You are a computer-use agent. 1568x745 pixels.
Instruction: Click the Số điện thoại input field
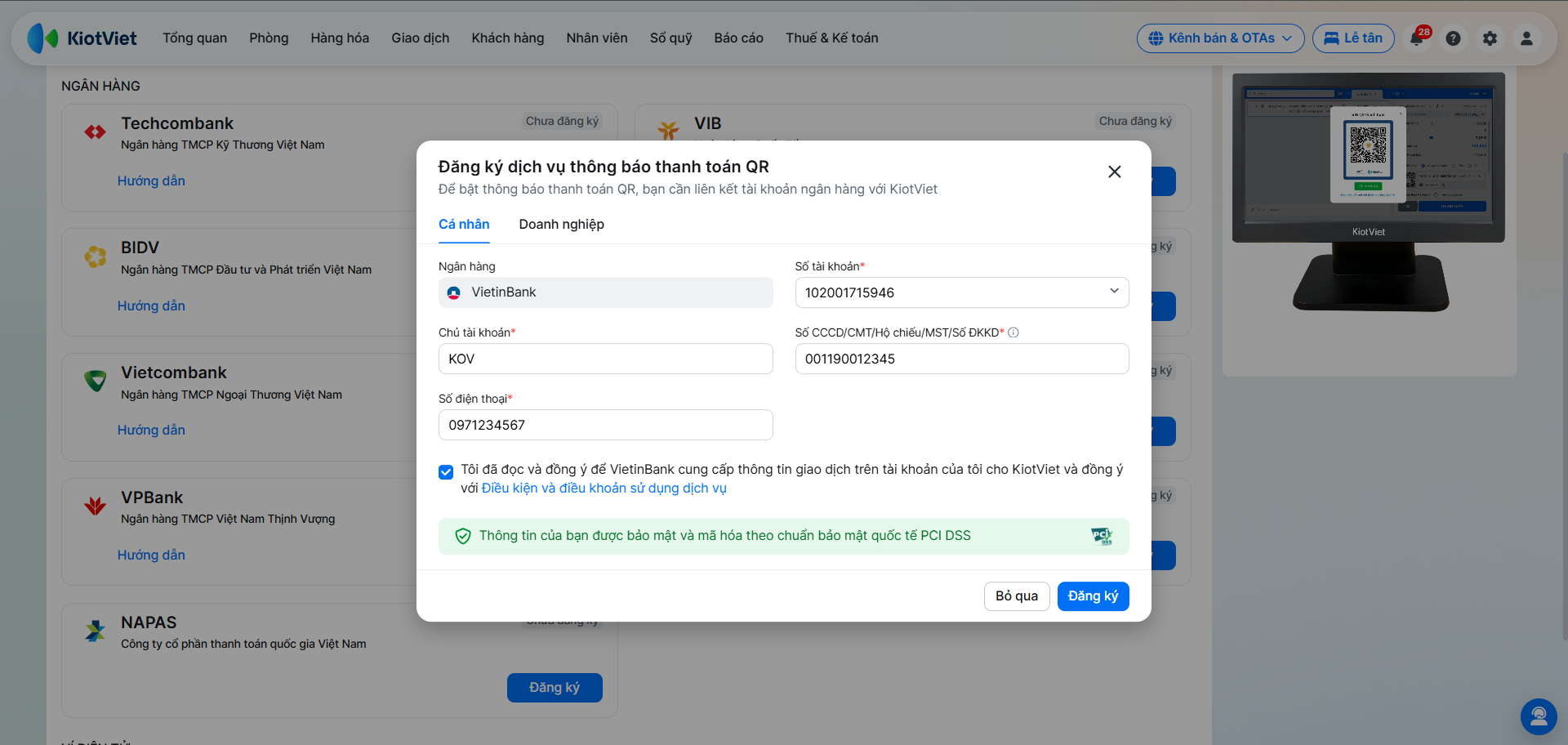pos(606,425)
